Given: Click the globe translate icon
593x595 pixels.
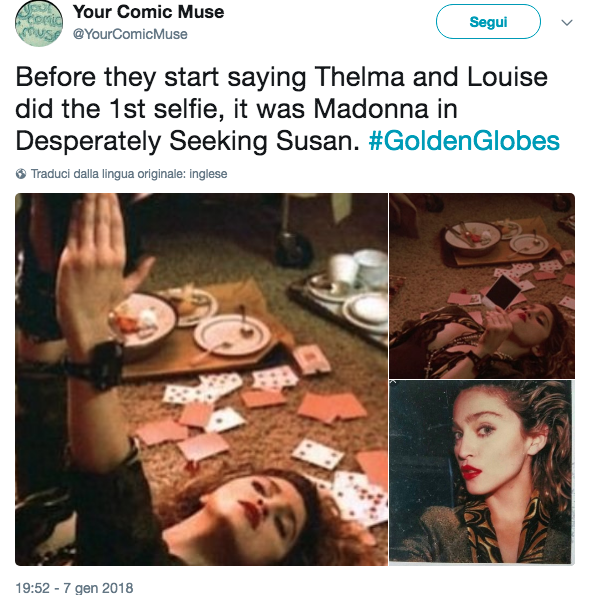Looking at the screenshot, I should point(21,174).
